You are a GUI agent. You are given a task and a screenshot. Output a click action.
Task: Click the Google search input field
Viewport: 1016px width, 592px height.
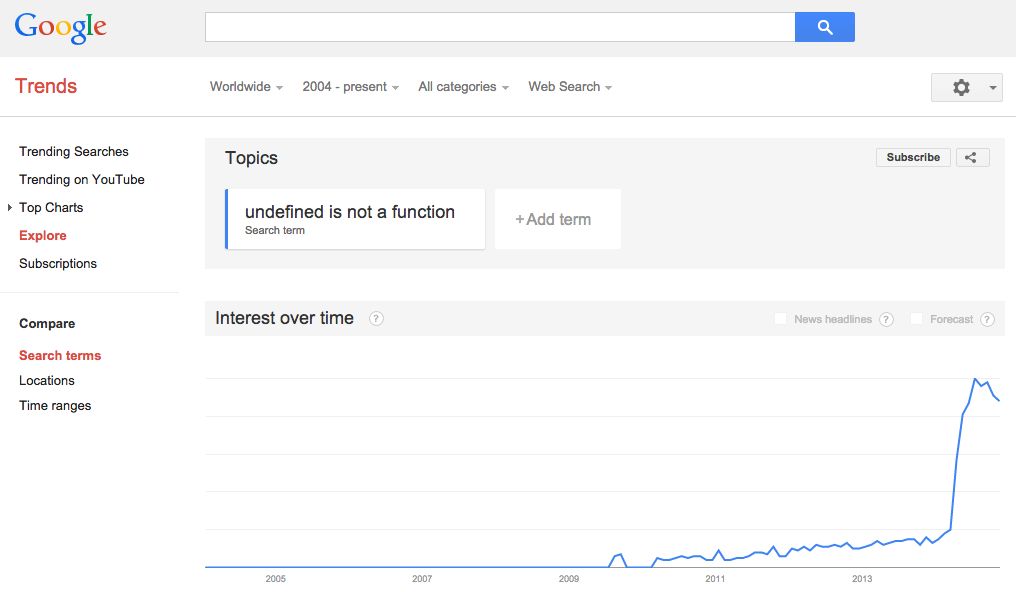[500, 27]
